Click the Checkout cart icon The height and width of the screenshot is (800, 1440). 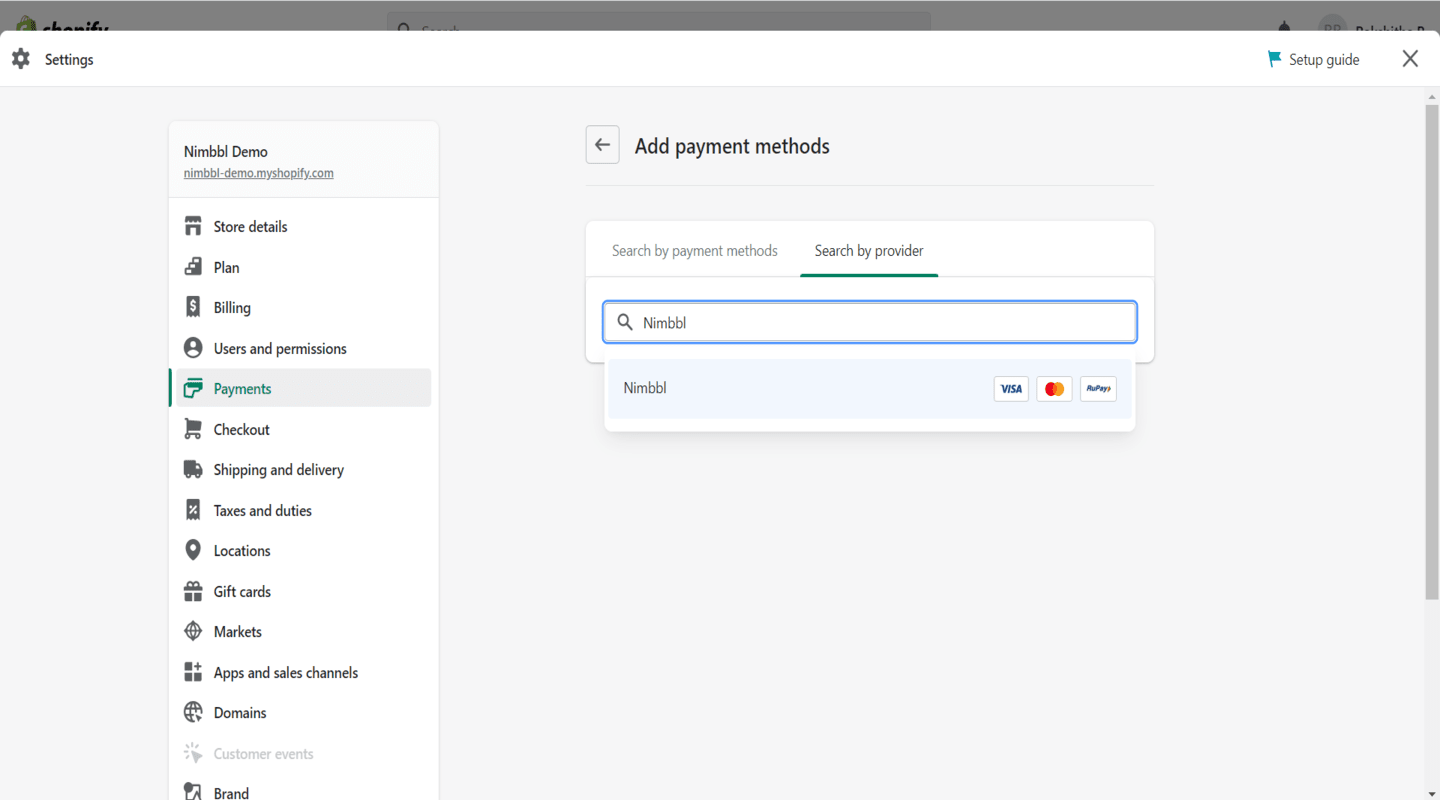coord(193,429)
